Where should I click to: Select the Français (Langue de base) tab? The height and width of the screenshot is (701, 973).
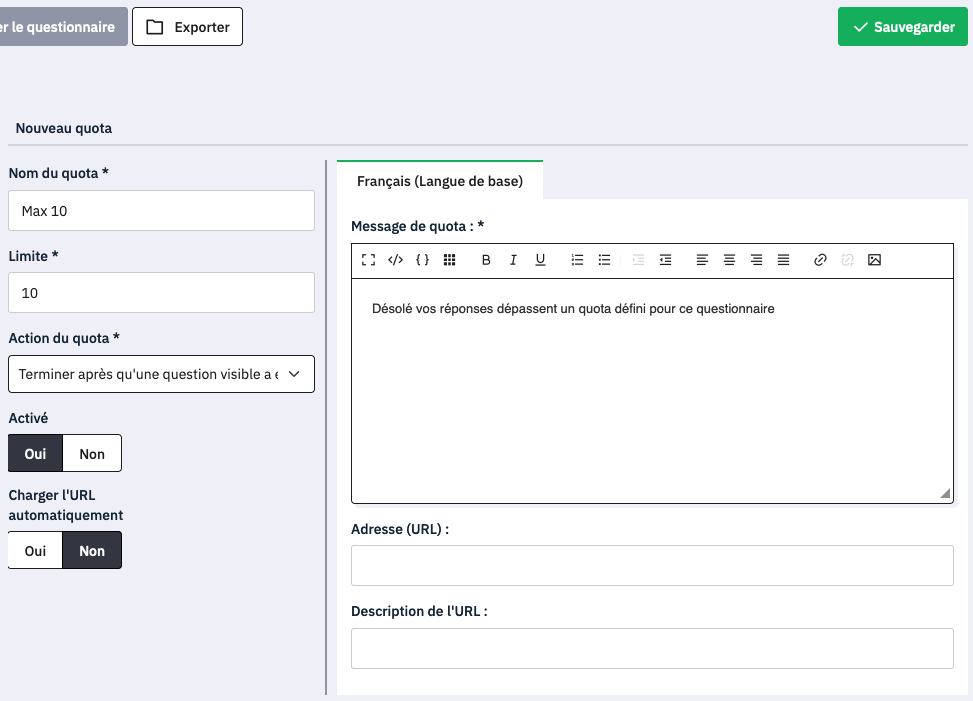point(440,182)
